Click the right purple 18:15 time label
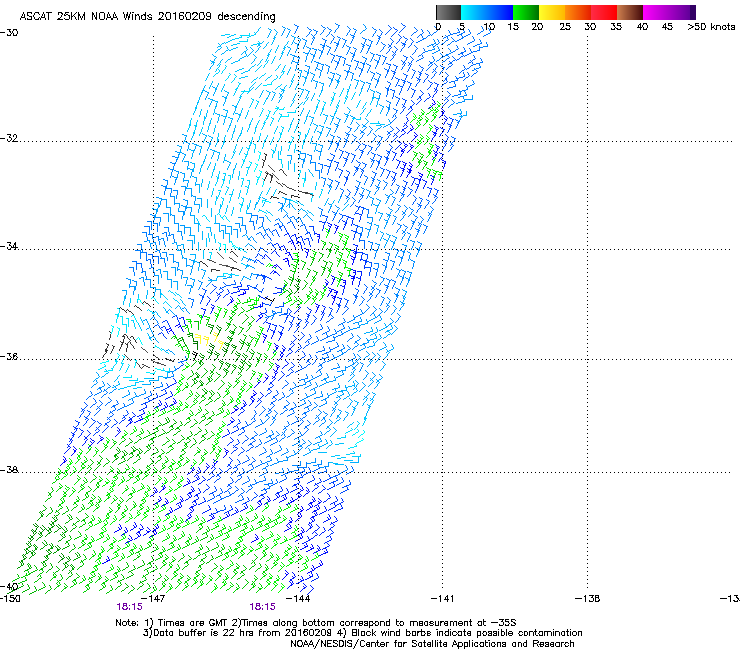740x650 pixels. pyautogui.click(x=262, y=607)
